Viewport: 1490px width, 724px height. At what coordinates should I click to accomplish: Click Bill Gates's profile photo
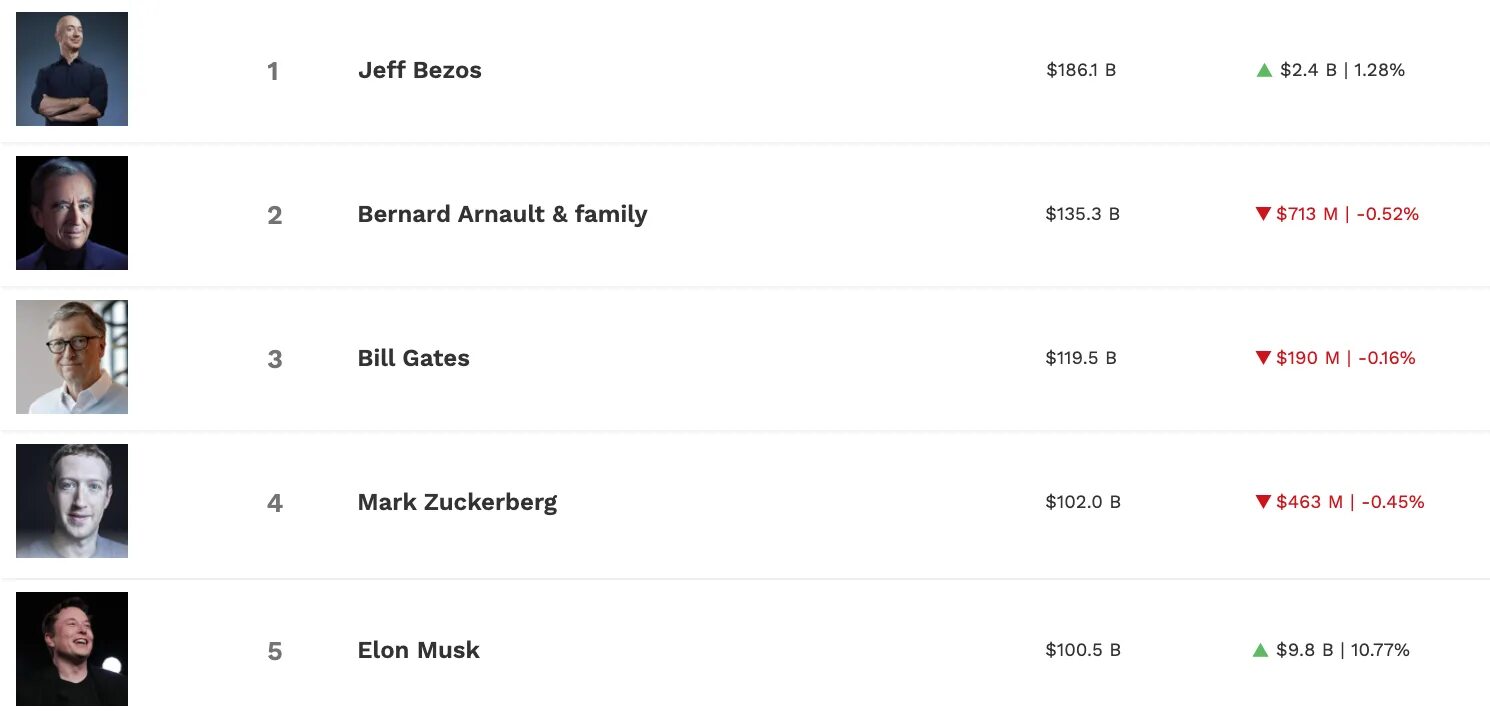click(x=72, y=357)
